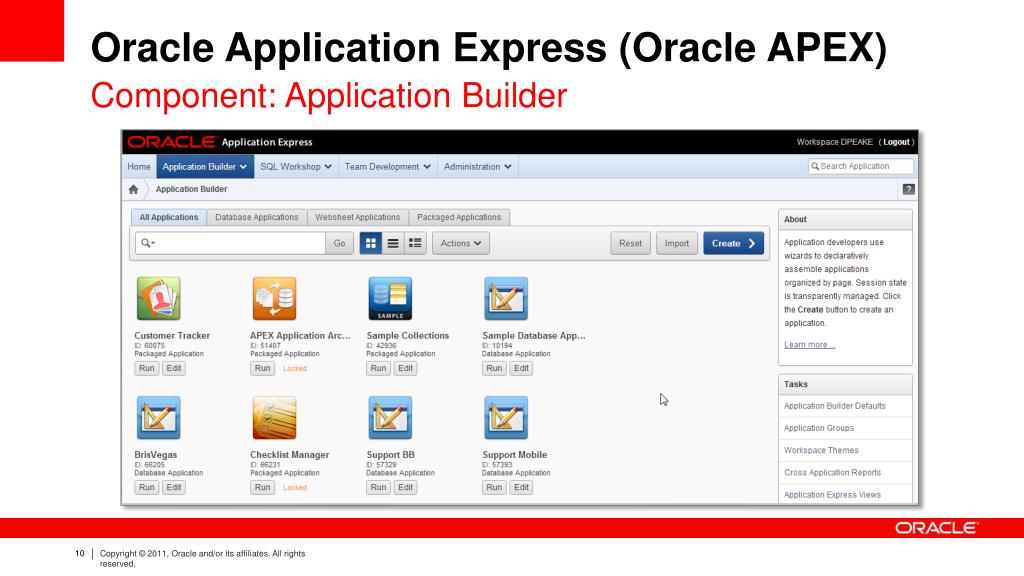Open the Support Mobile application icon
This screenshot has width=1024, height=576.
pyautogui.click(x=506, y=418)
